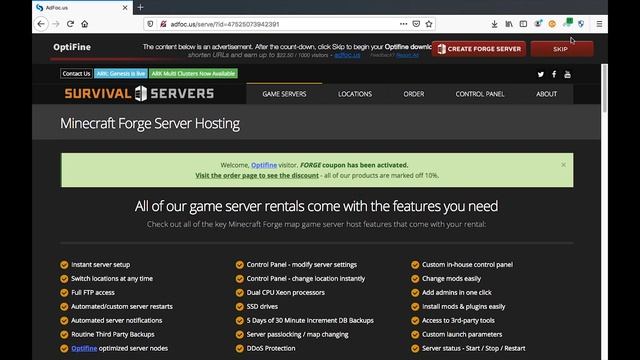Image resolution: width=640 pixels, height=360 pixels.
Task: Dismiss the green coupon notification banner
Action: [x=563, y=165]
